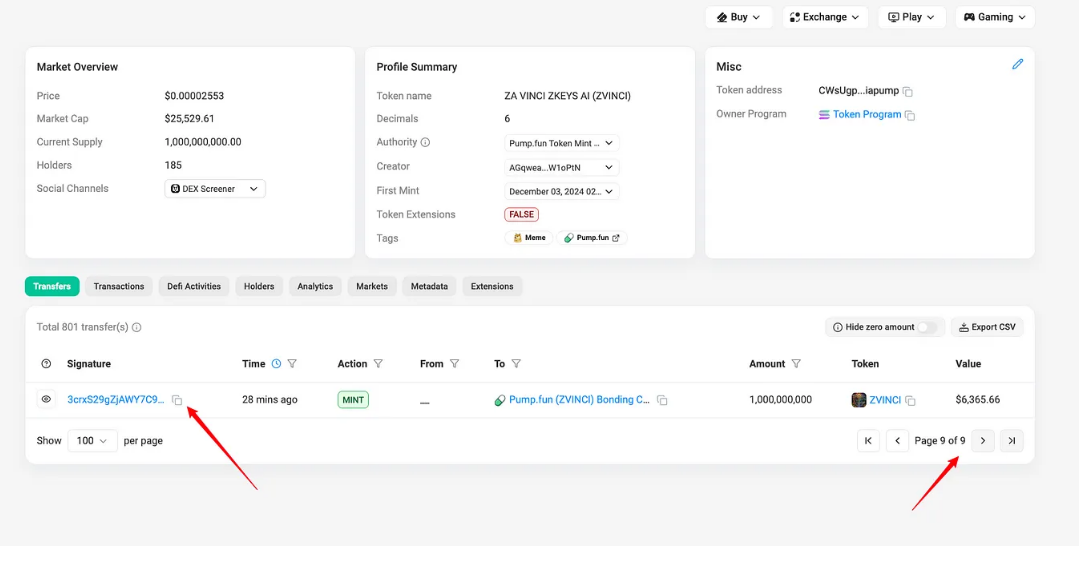Open the Time column filter icon
Viewport: 1079px width, 565px height.
pos(292,364)
